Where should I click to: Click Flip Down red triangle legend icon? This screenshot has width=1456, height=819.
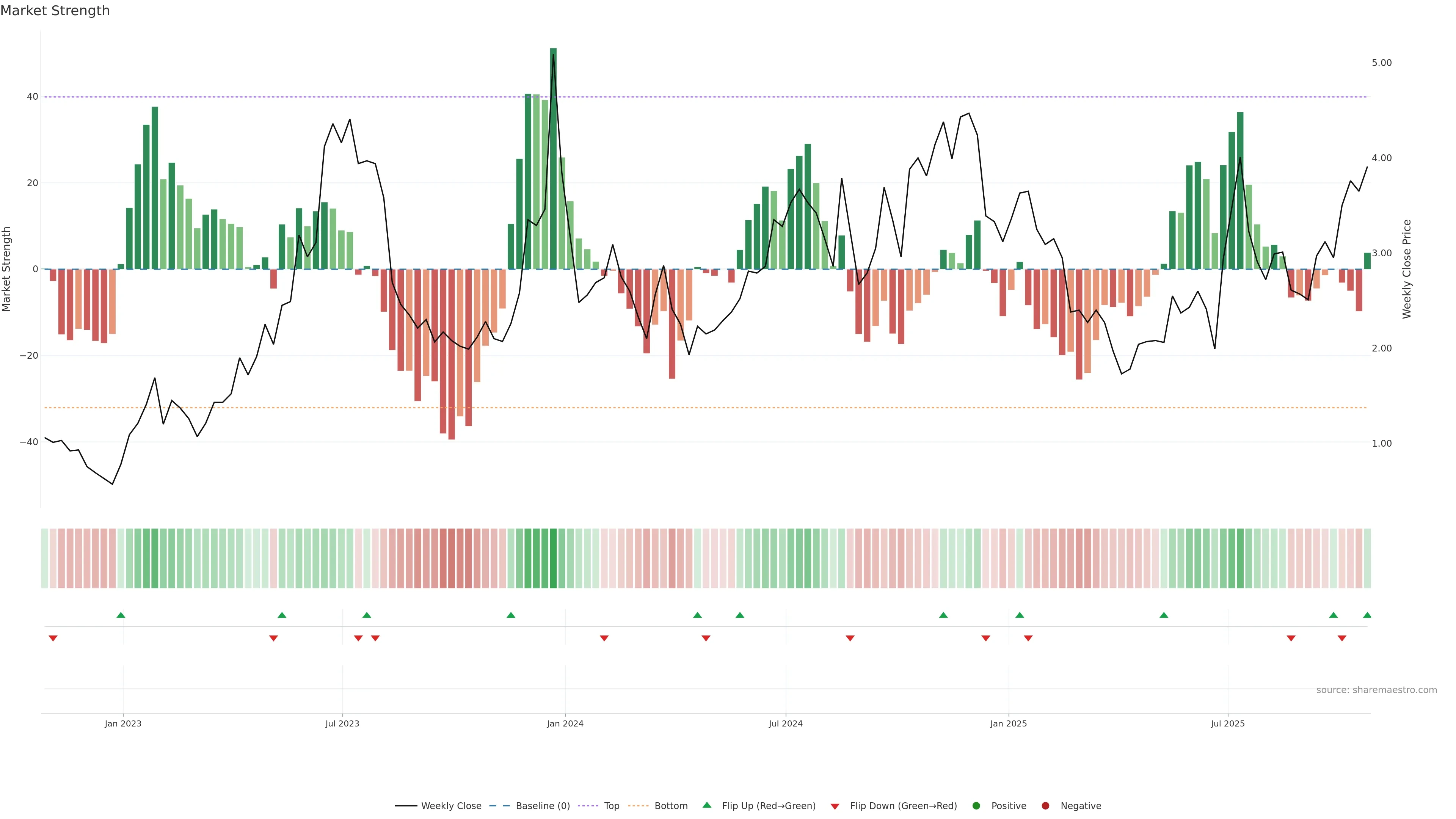835,806
